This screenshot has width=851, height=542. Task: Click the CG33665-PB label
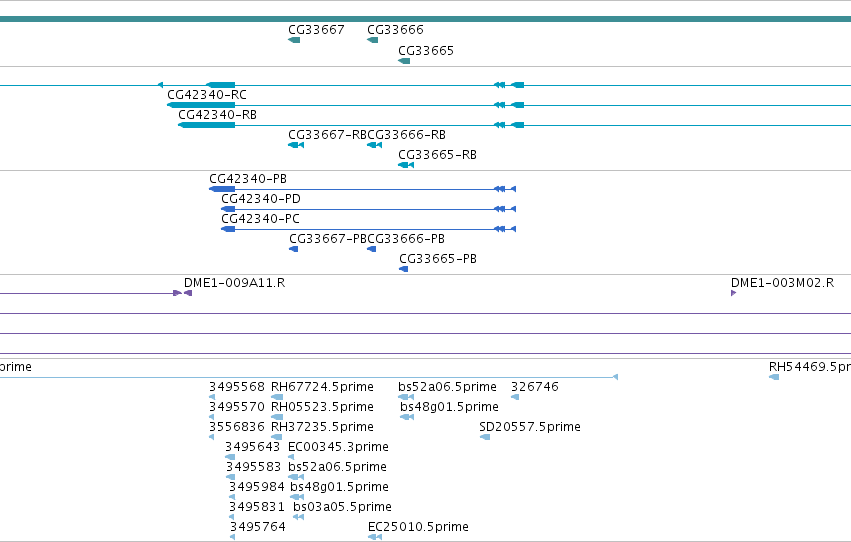coord(438,259)
